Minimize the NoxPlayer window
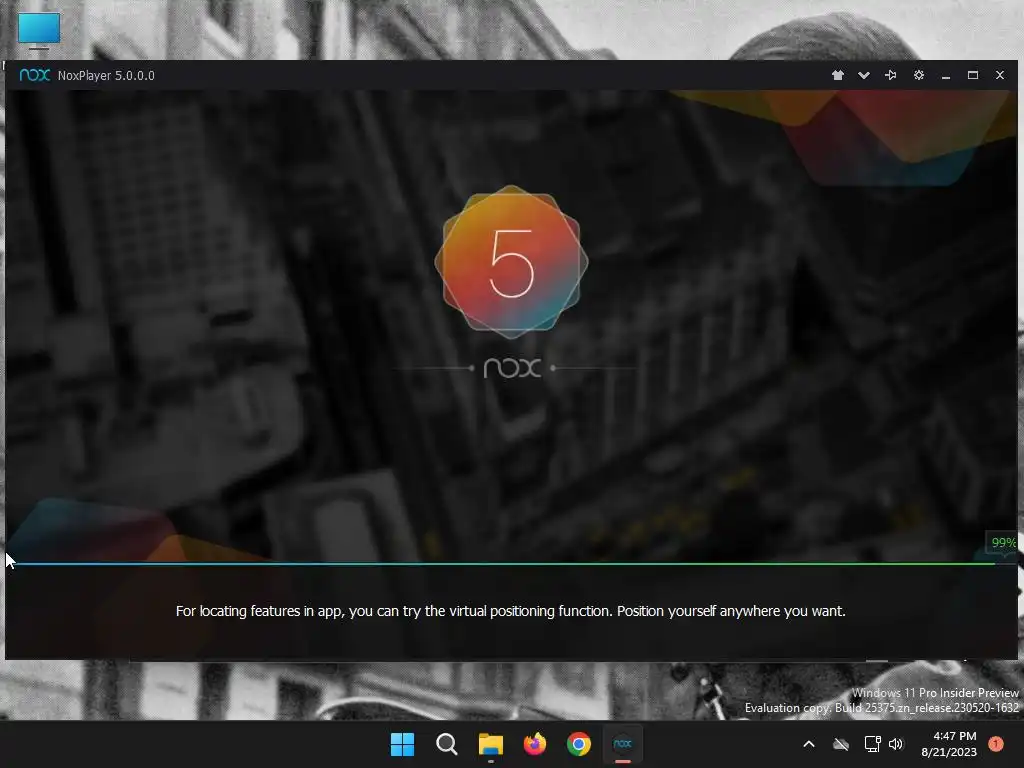The height and width of the screenshot is (768, 1024). tap(946, 76)
